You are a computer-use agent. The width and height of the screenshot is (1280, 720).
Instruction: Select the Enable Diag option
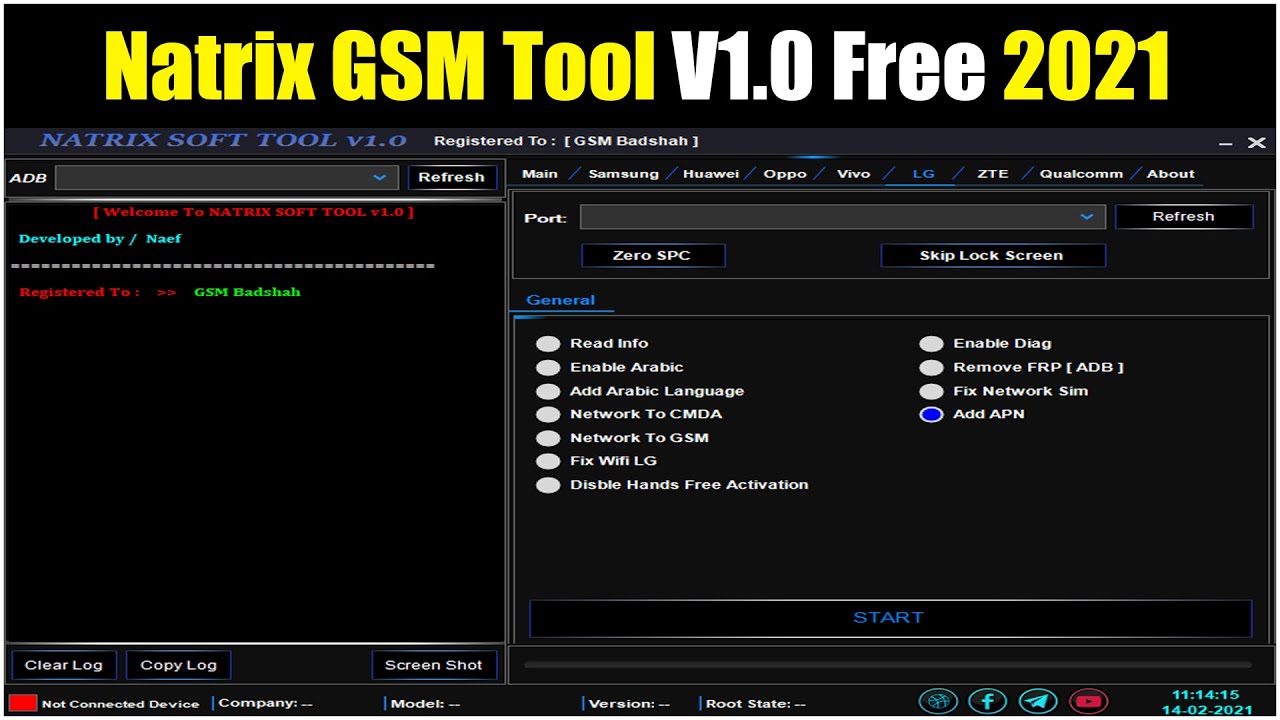(985, 344)
